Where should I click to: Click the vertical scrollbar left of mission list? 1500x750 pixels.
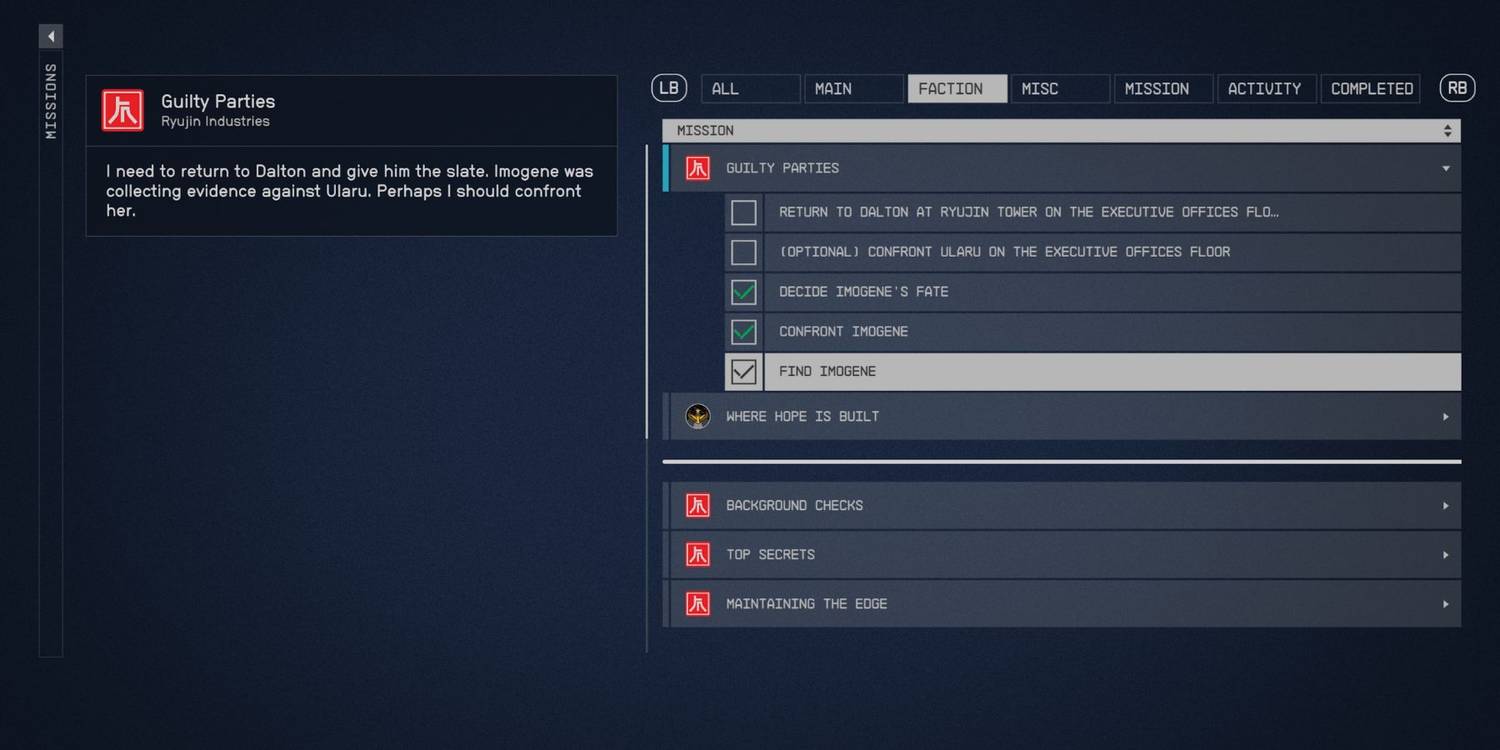[x=647, y=300]
